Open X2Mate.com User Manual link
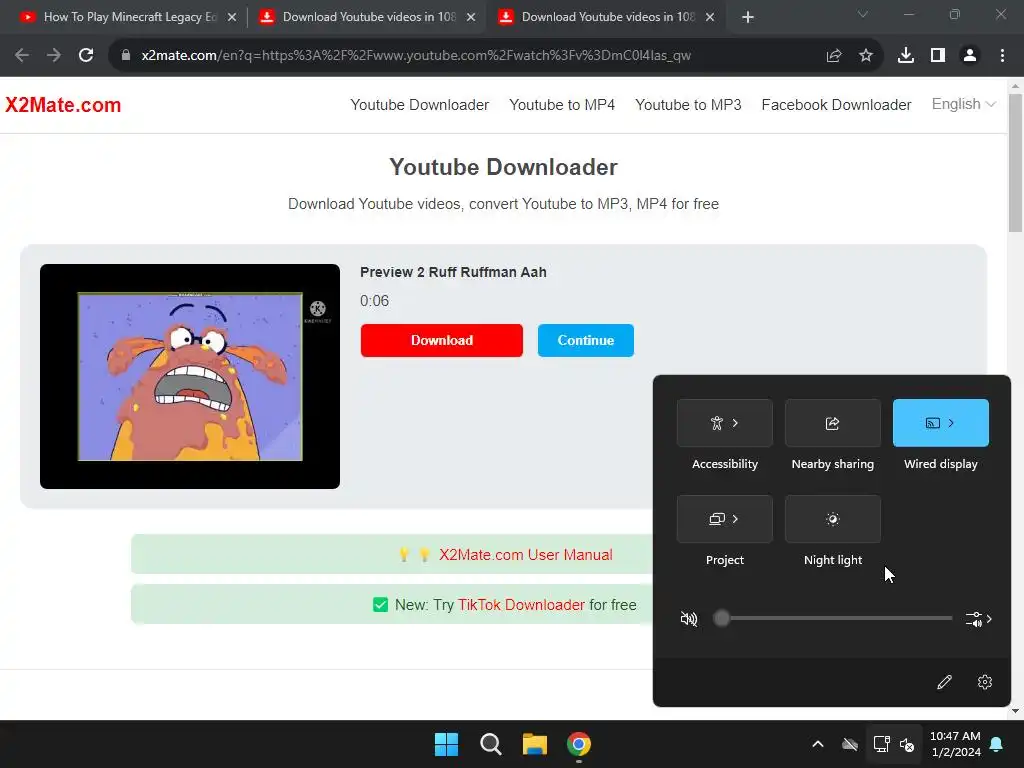Screen dimensions: 1024x768 [526, 554]
